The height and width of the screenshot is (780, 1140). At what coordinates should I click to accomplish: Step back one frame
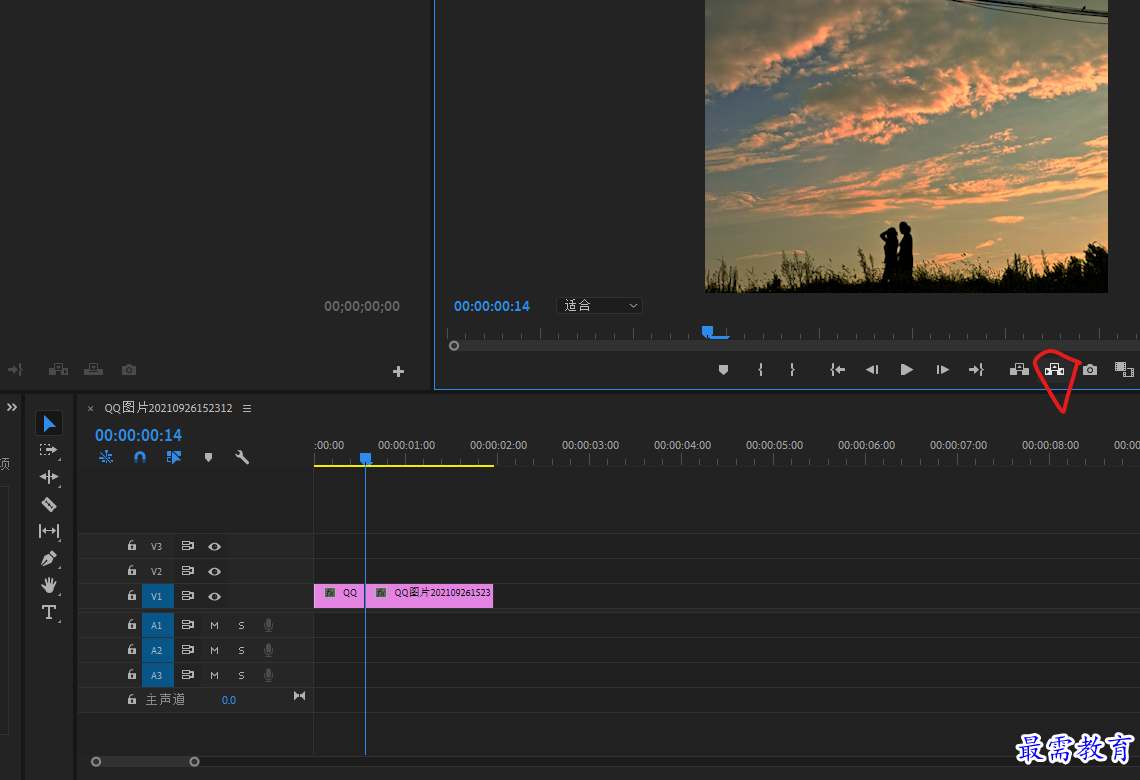tap(872, 370)
